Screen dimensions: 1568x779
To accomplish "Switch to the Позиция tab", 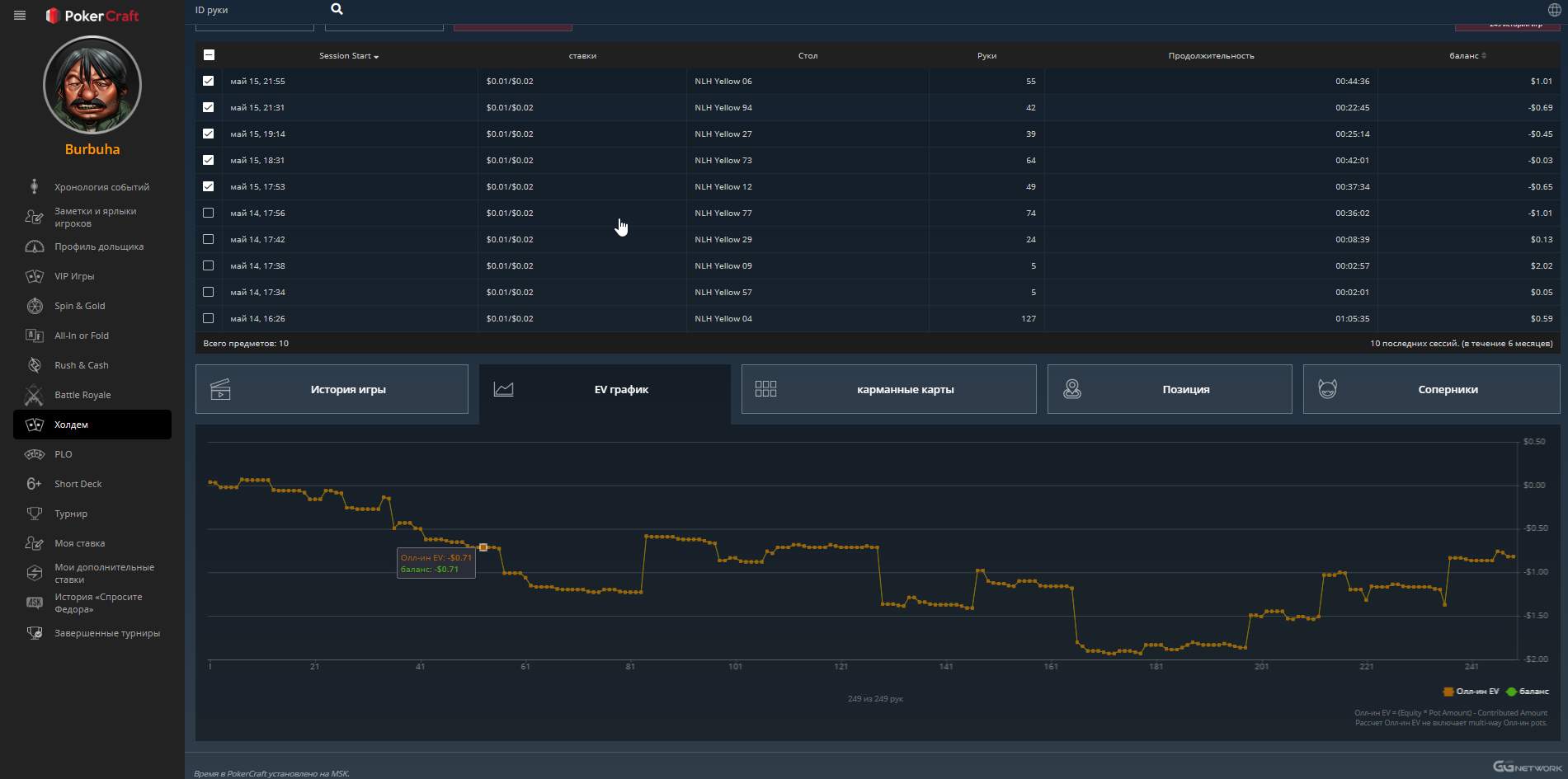I will 1170,389.
